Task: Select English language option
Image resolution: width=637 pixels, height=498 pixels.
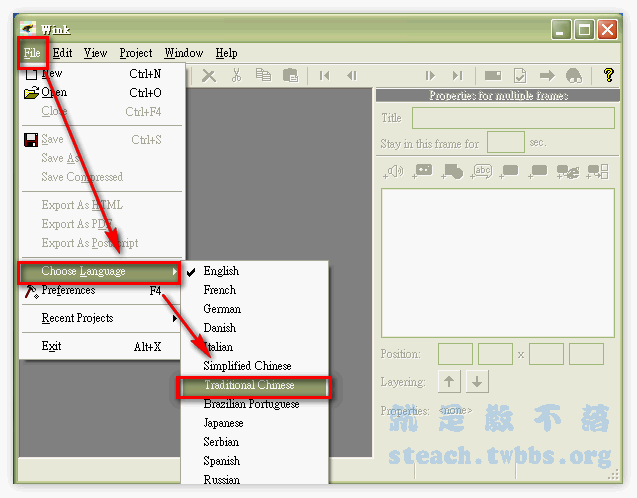Action: click(x=254, y=271)
